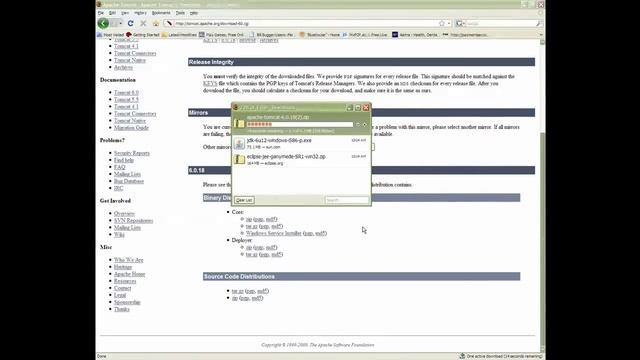
Task: Open the Tomcat 6.0 documentation link
Action: tap(126, 93)
